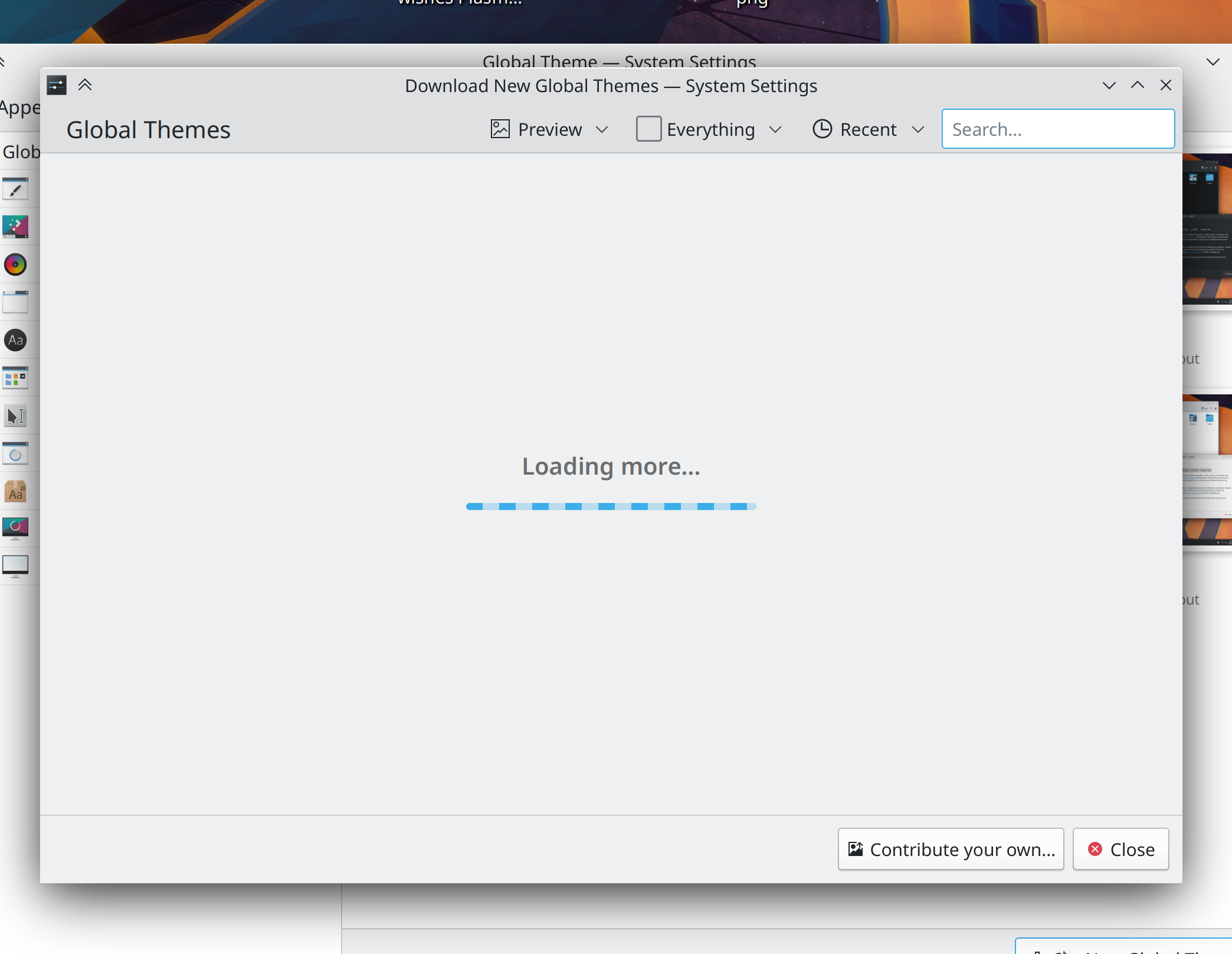Open the Splash Screen monitor icon

point(15,528)
